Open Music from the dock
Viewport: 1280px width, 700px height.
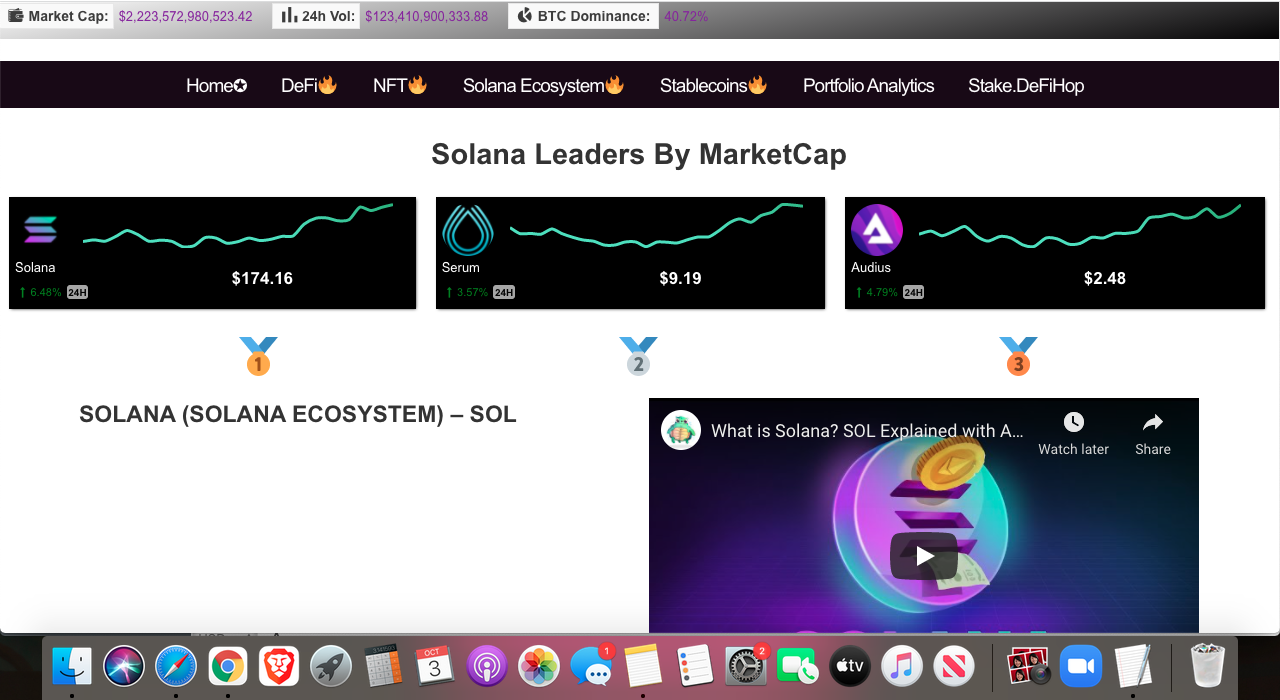point(902,666)
